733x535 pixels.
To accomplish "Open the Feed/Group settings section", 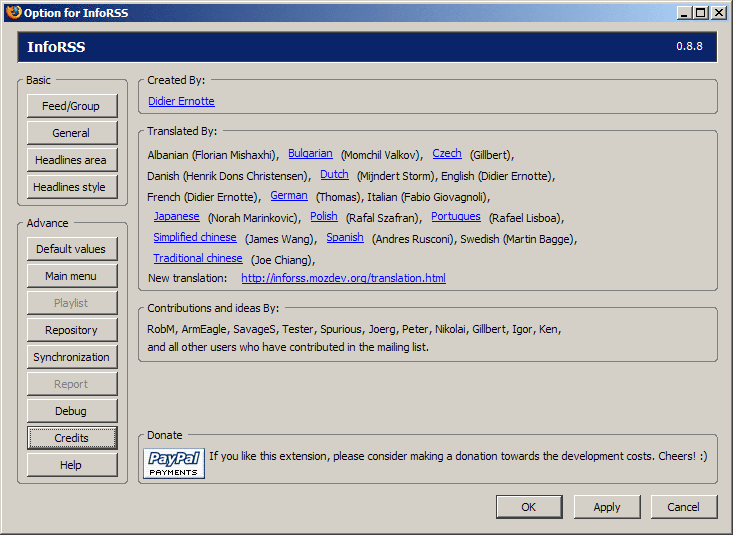I will [x=72, y=106].
